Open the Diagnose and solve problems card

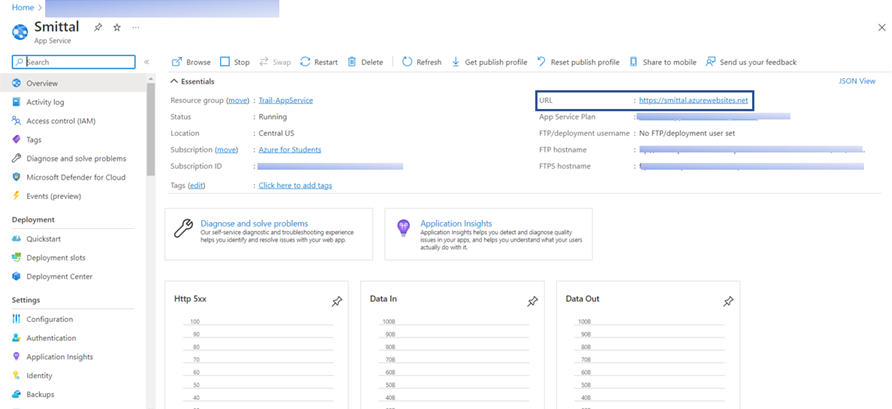[x=269, y=234]
